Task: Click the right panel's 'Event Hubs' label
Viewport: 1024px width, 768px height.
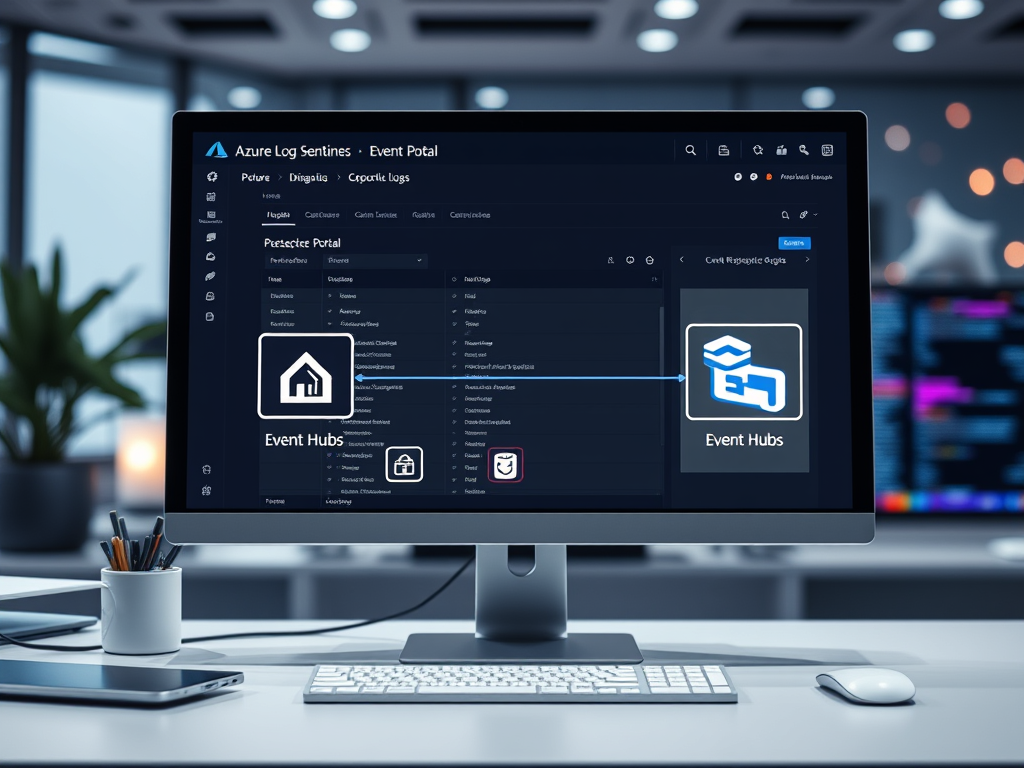Action: tap(744, 440)
